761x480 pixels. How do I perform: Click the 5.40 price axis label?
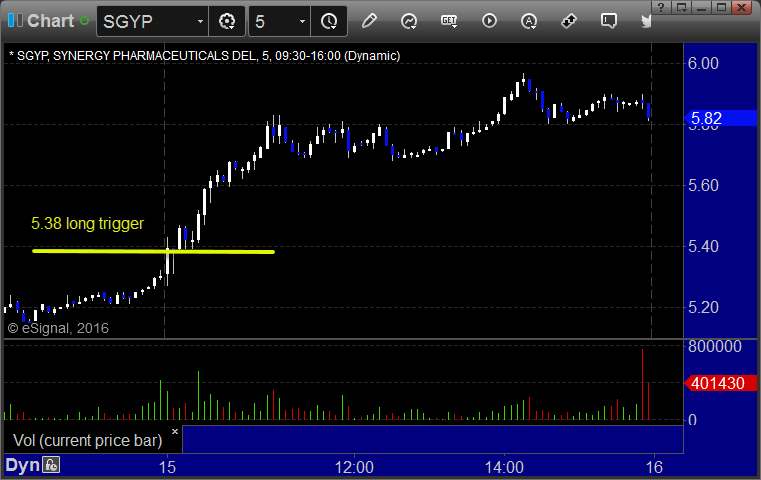click(x=703, y=246)
